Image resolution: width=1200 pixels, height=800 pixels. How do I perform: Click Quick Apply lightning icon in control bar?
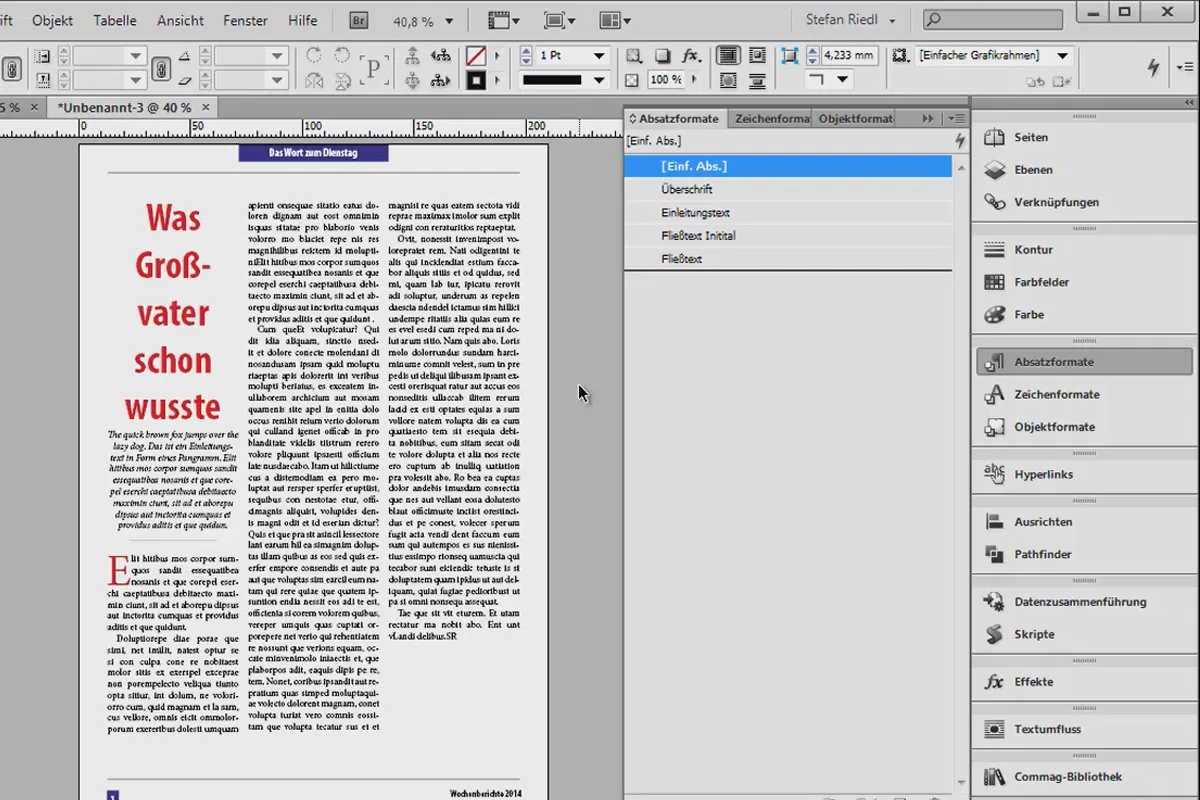pyautogui.click(x=1154, y=67)
